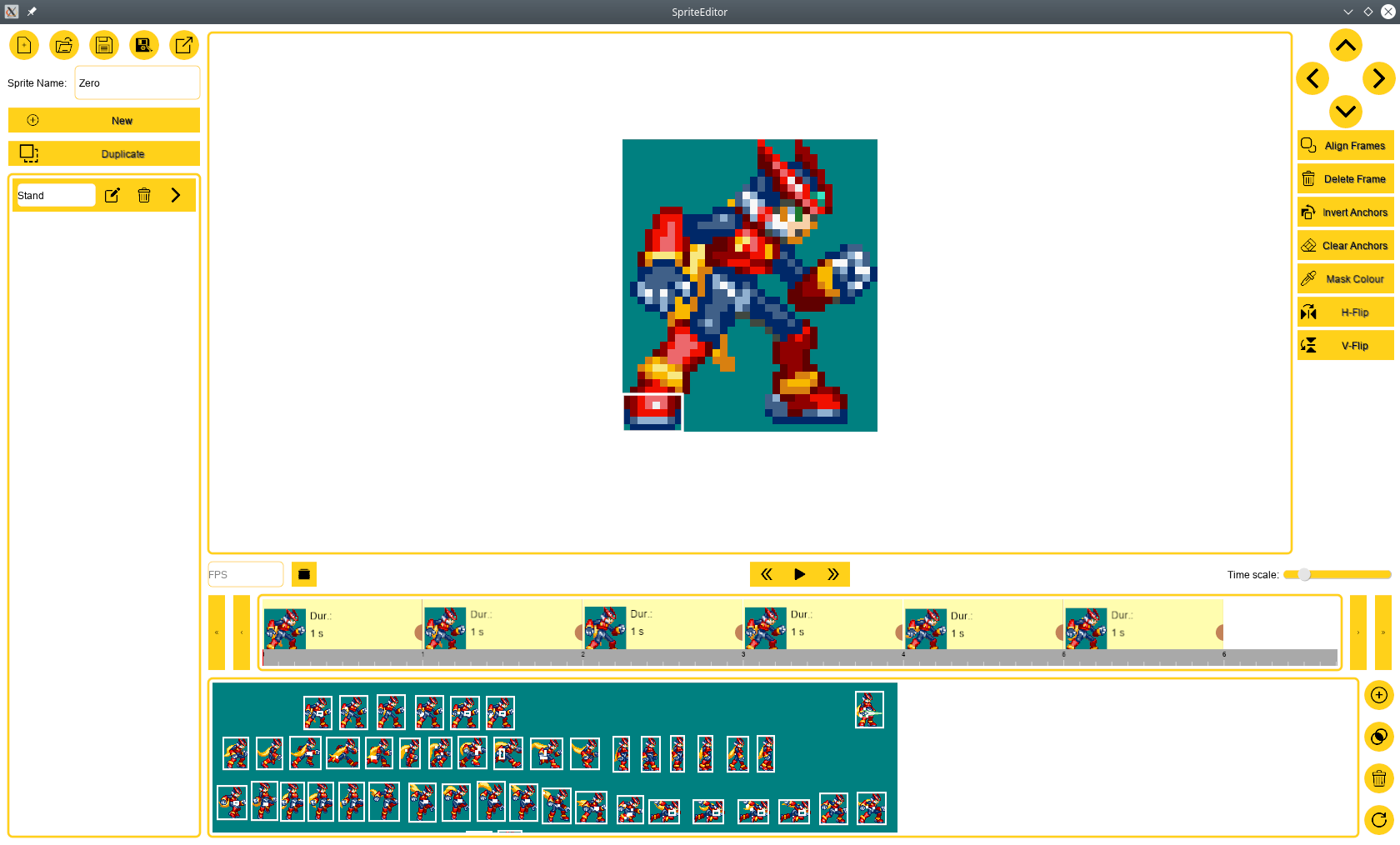Save the sprite with floppy icon
The image size is (1400, 845).
pos(104,45)
